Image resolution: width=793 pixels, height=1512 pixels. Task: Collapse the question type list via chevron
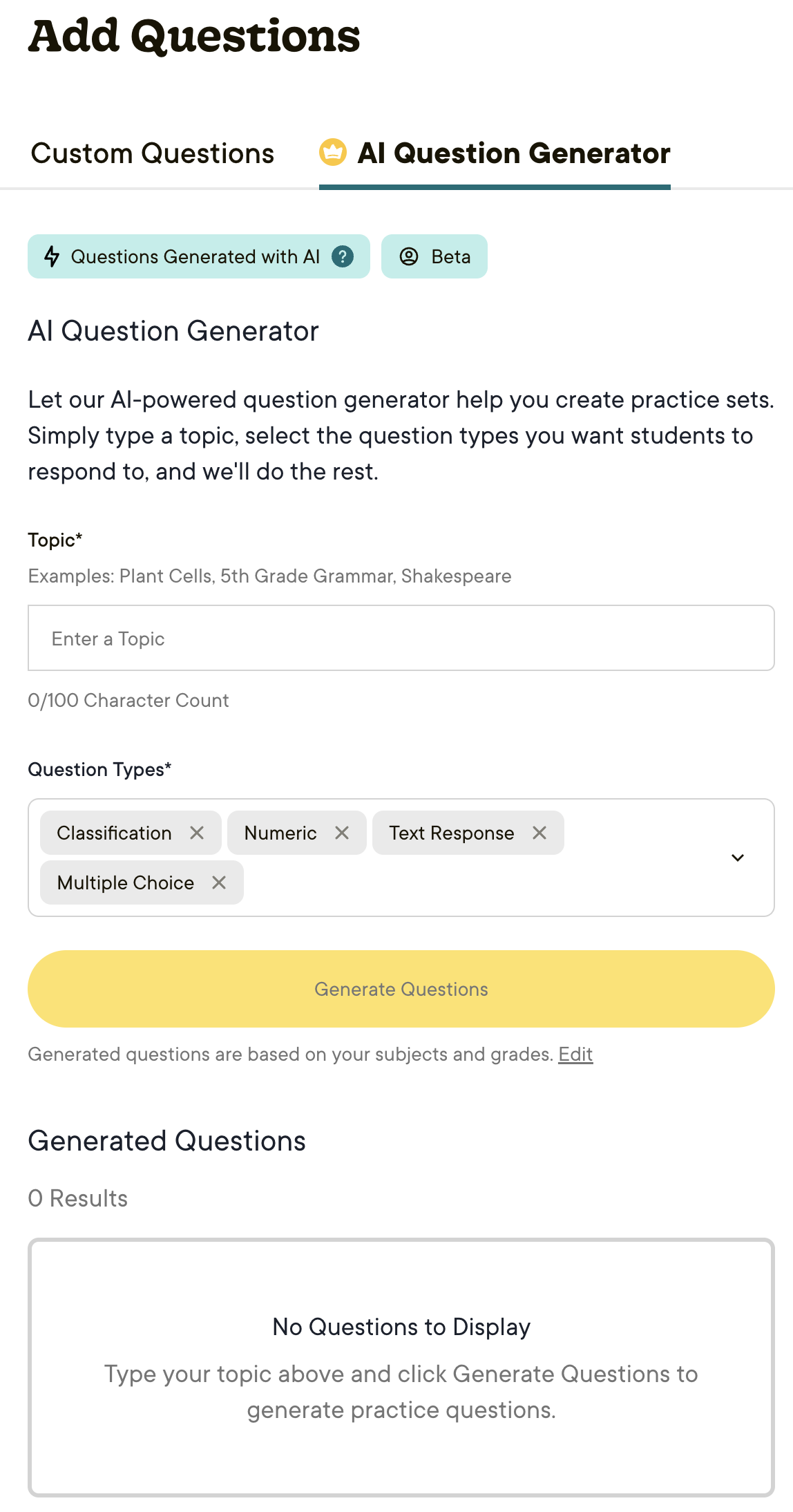[x=738, y=857]
